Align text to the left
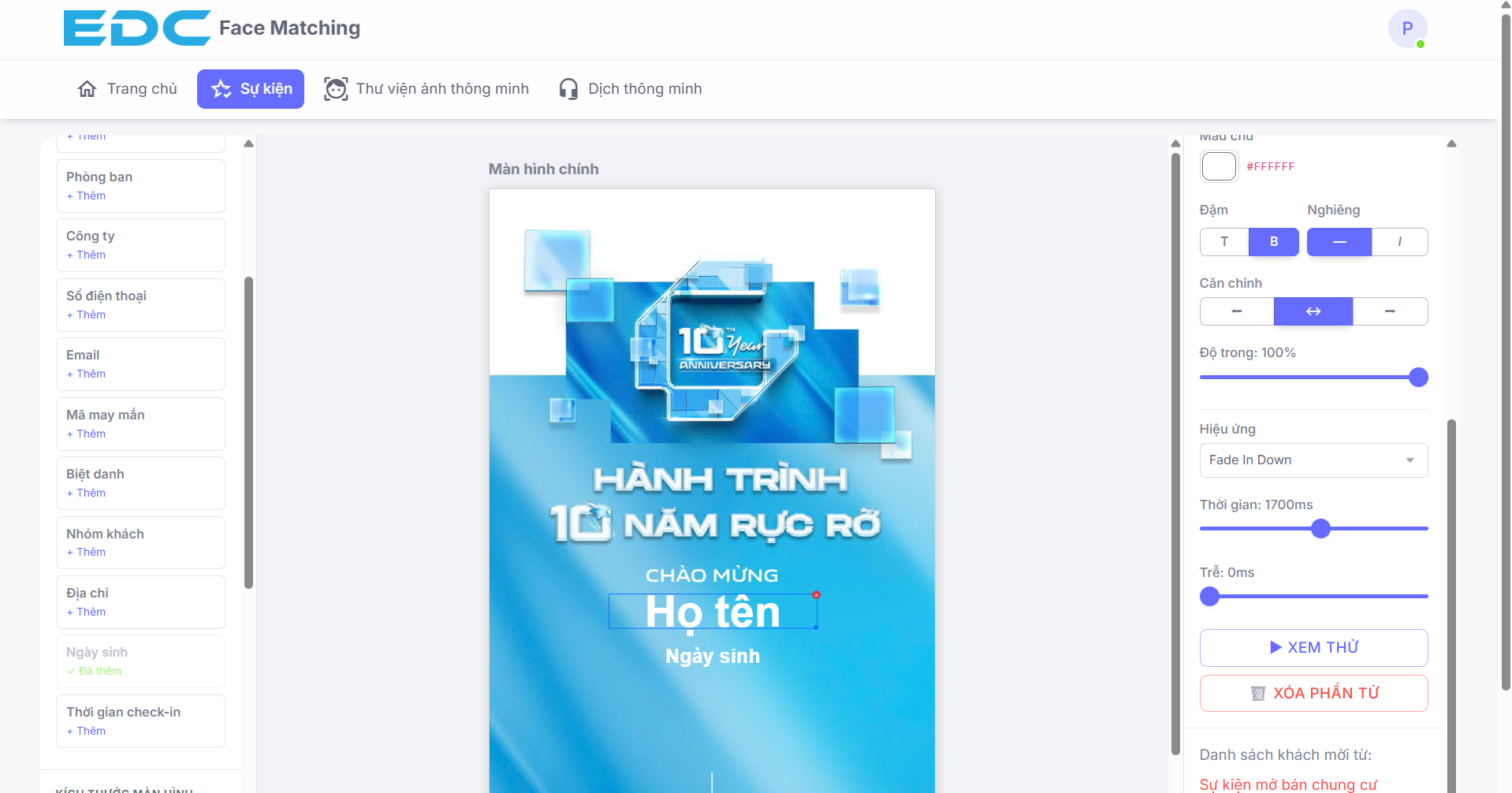Viewport: 1512px width, 793px height. 1237,311
